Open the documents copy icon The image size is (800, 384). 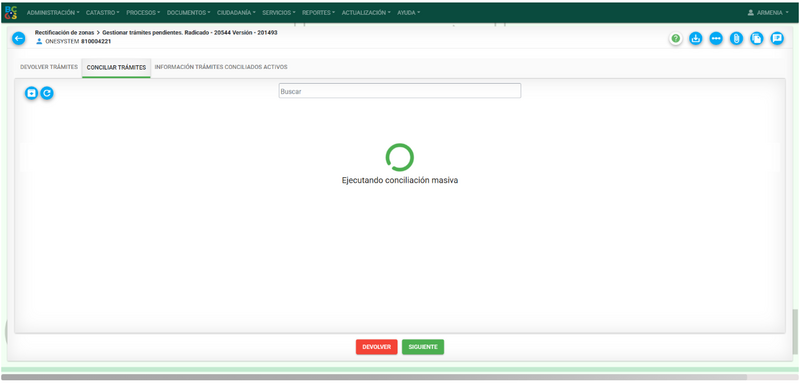[x=757, y=38]
